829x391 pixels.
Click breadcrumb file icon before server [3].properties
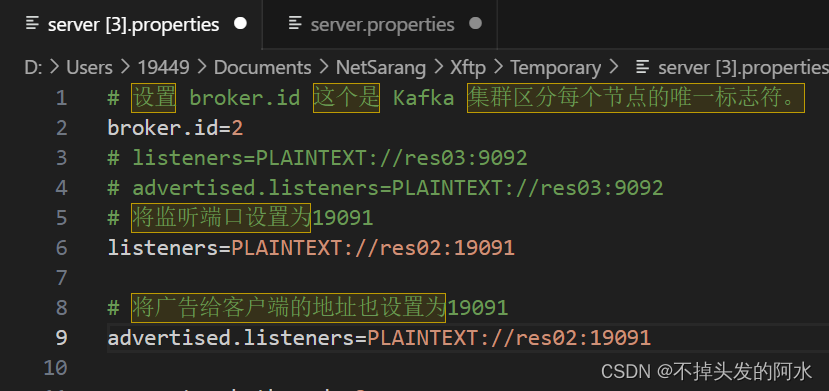coord(643,67)
